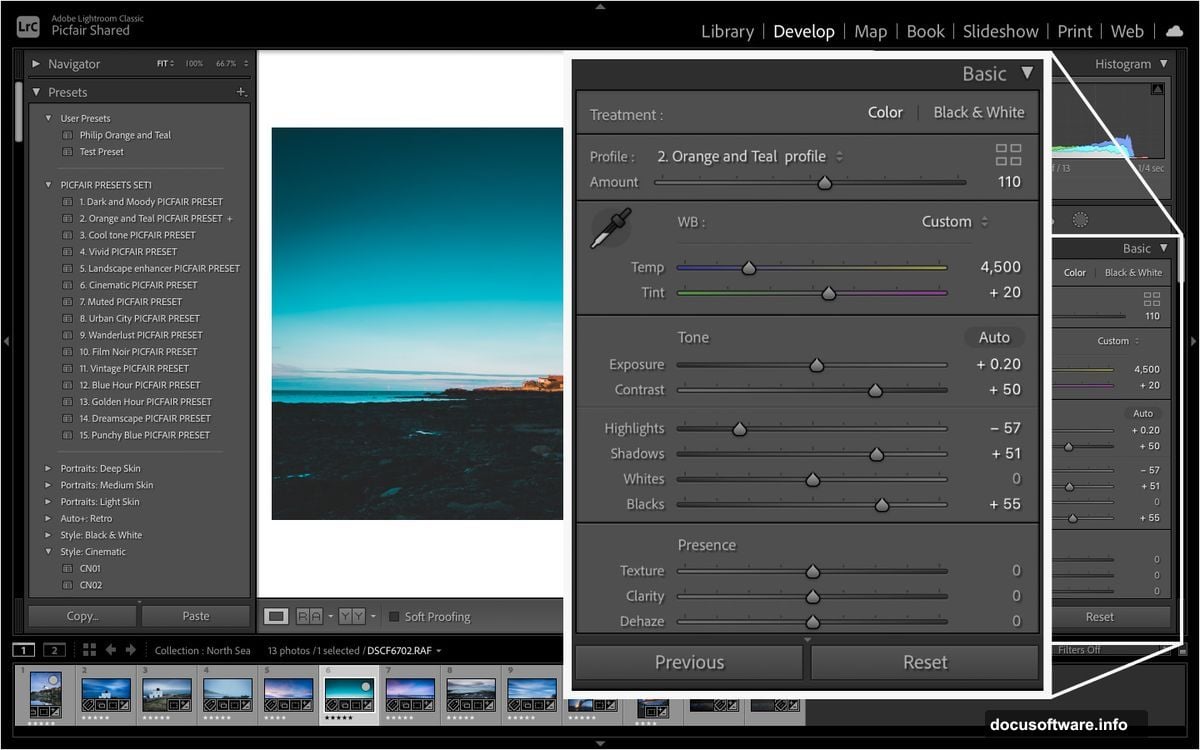Viewport: 1200px width, 750px height.
Task: Open the Map module
Action: tap(869, 31)
